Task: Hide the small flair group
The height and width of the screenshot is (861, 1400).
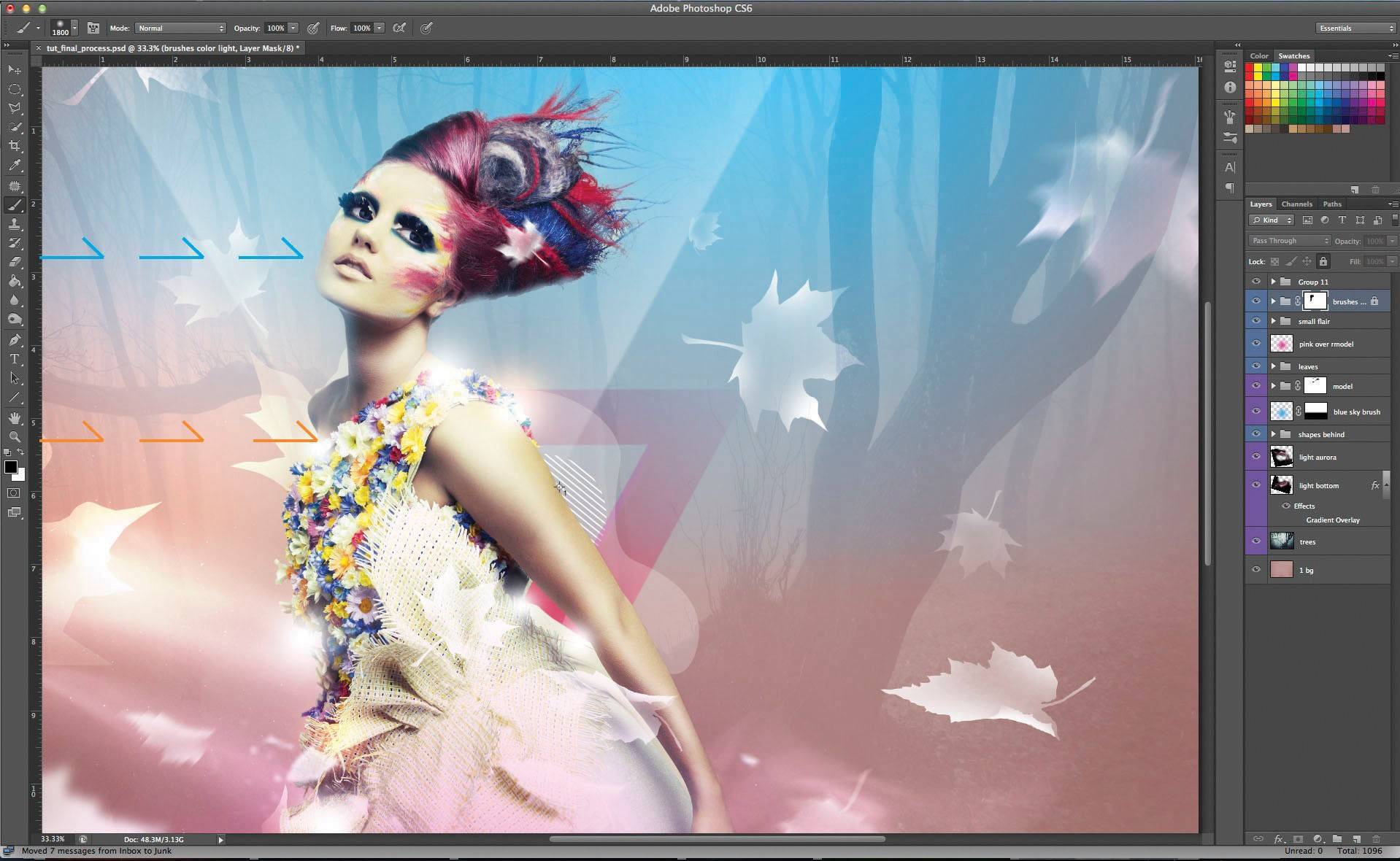Action: tap(1256, 321)
